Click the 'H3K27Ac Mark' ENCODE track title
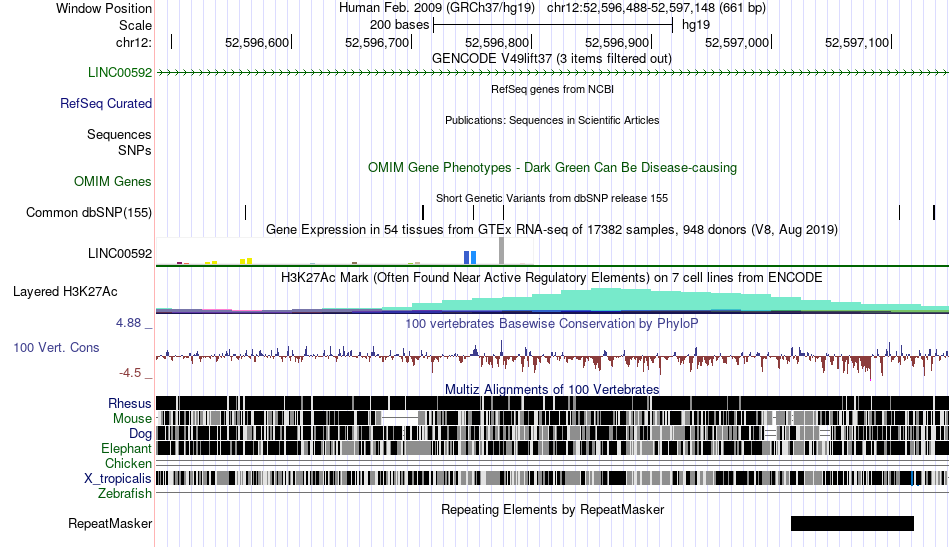Image resolution: width=950 pixels, height=547 pixels. point(552,277)
